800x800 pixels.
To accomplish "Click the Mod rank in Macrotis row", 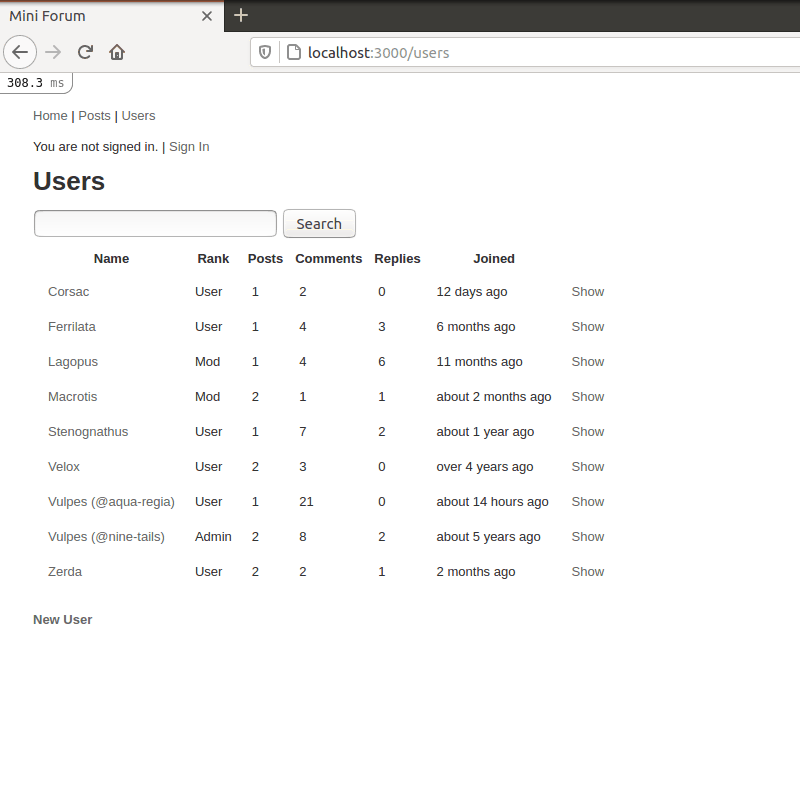I will (x=208, y=397).
